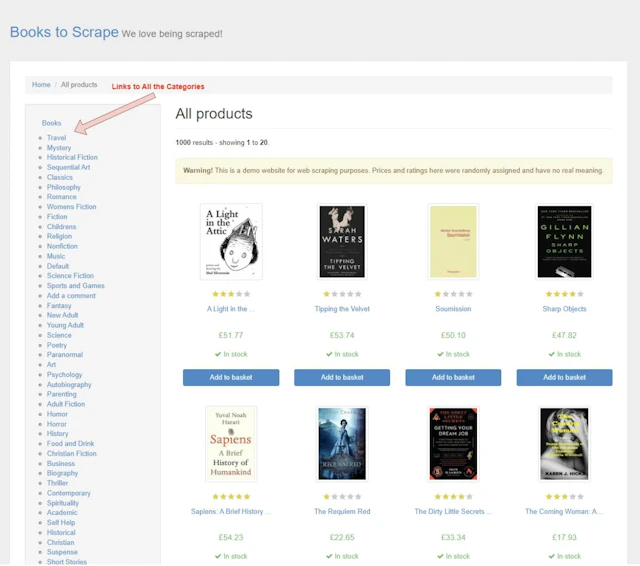Open the Sharp Objects cover image
This screenshot has height=566, width=640.
click(x=564, y=242)
